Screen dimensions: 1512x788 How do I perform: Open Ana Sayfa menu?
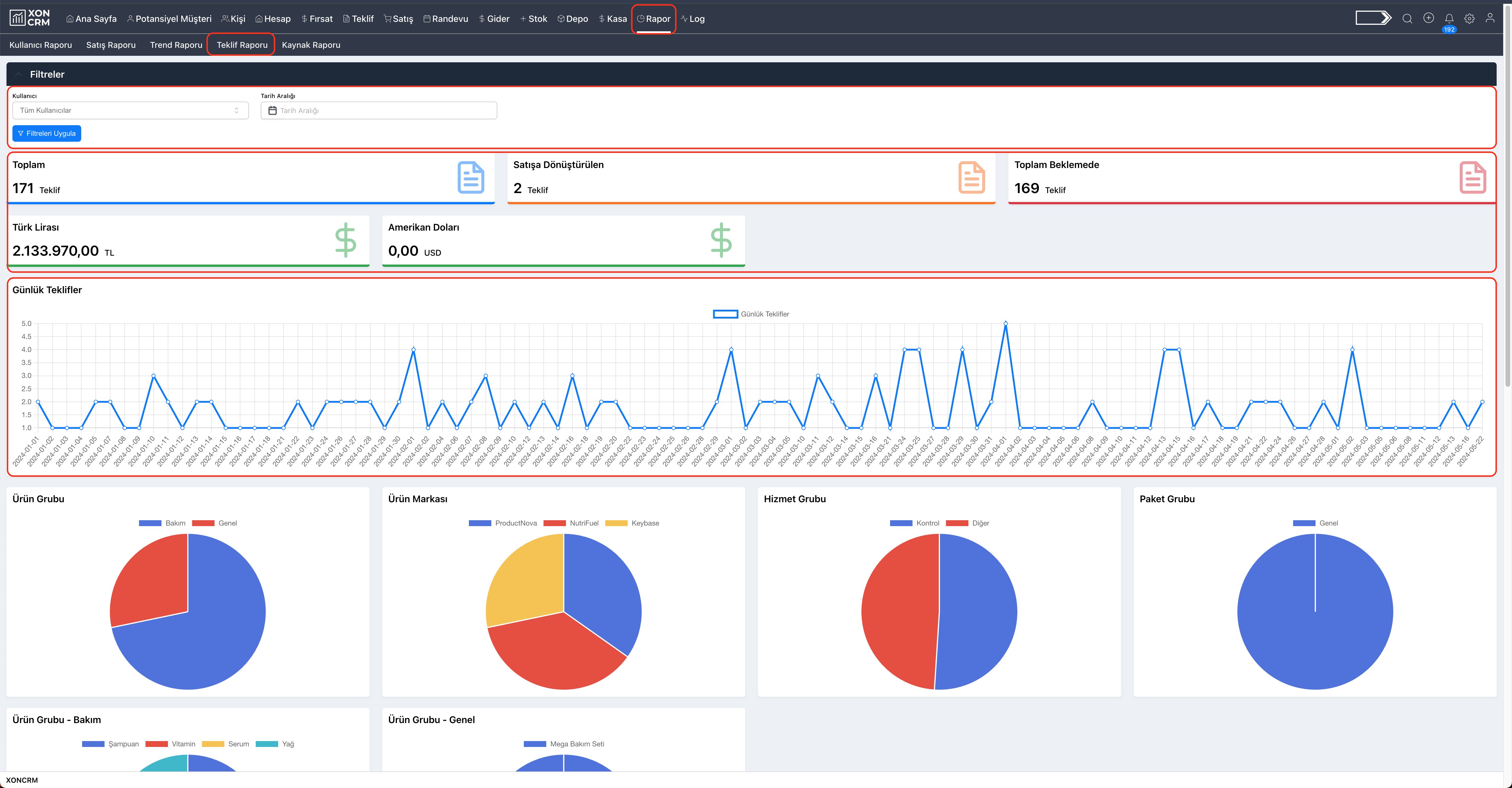[x=91, y=19]
